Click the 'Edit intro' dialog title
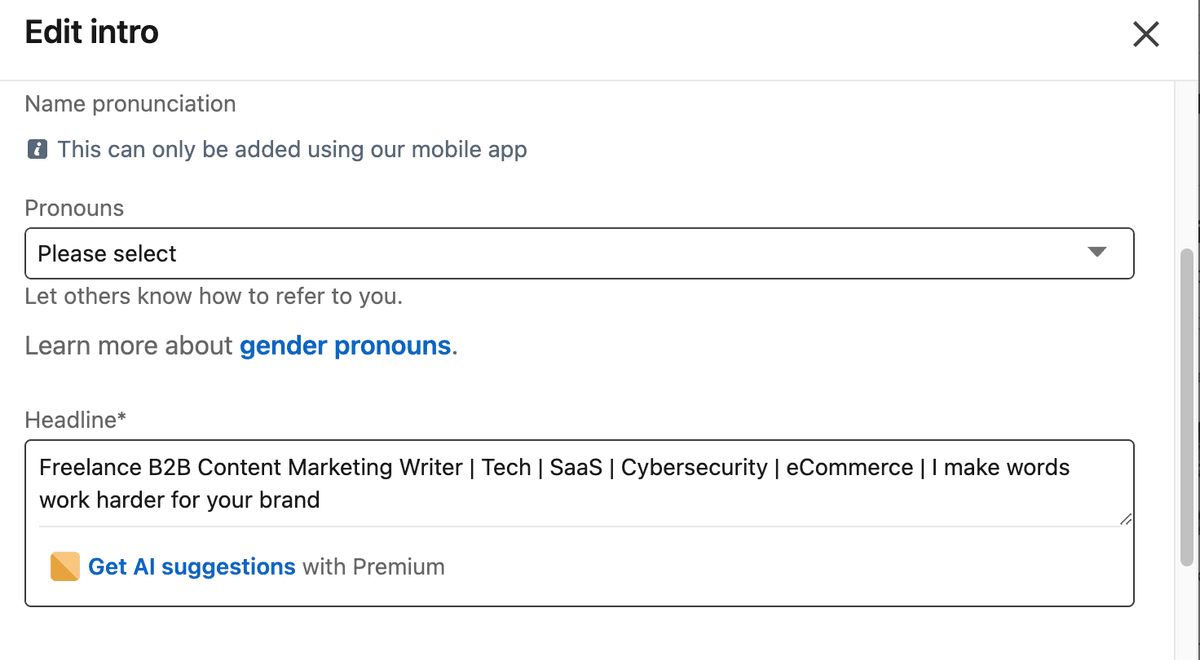The height and width of the screenshot is (660, 1200). 91,33
